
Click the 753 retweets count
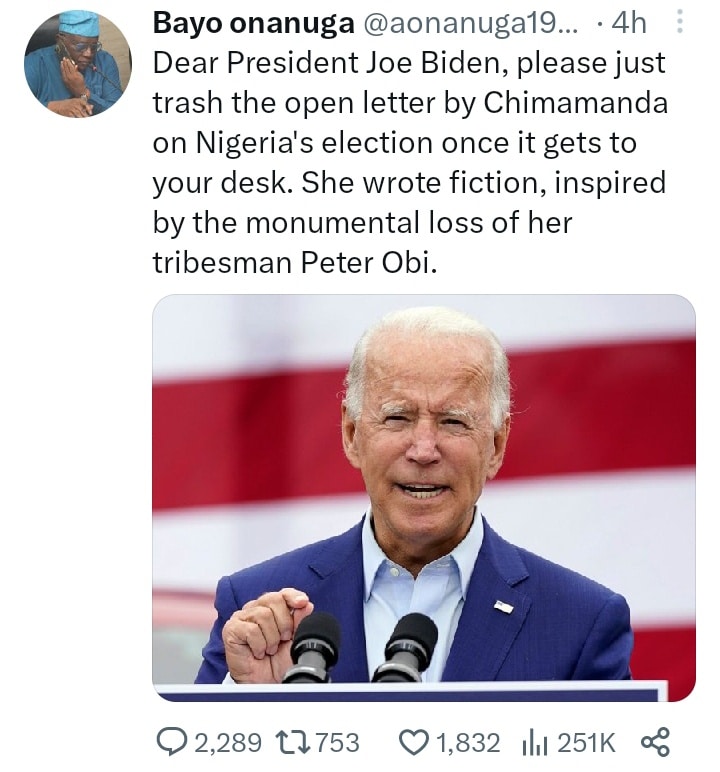pyautogui.click(x=336, y=742)
